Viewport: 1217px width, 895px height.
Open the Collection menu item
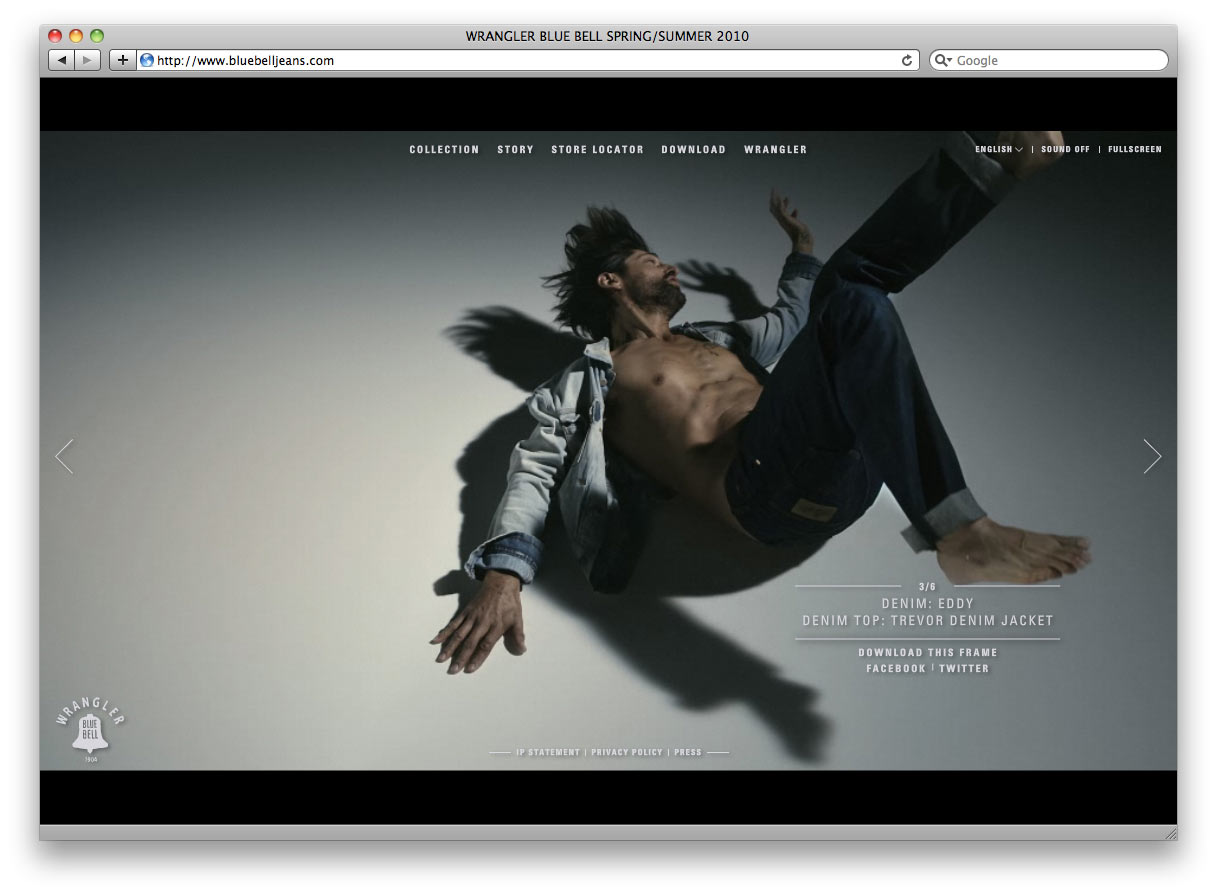click(x=444, y=149)
